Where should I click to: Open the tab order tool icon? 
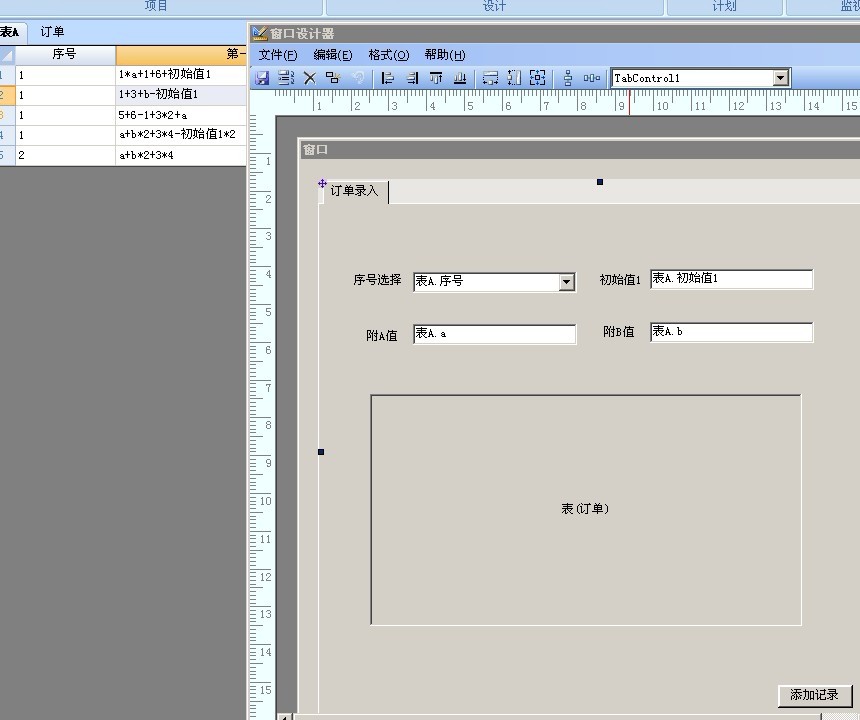286,78
